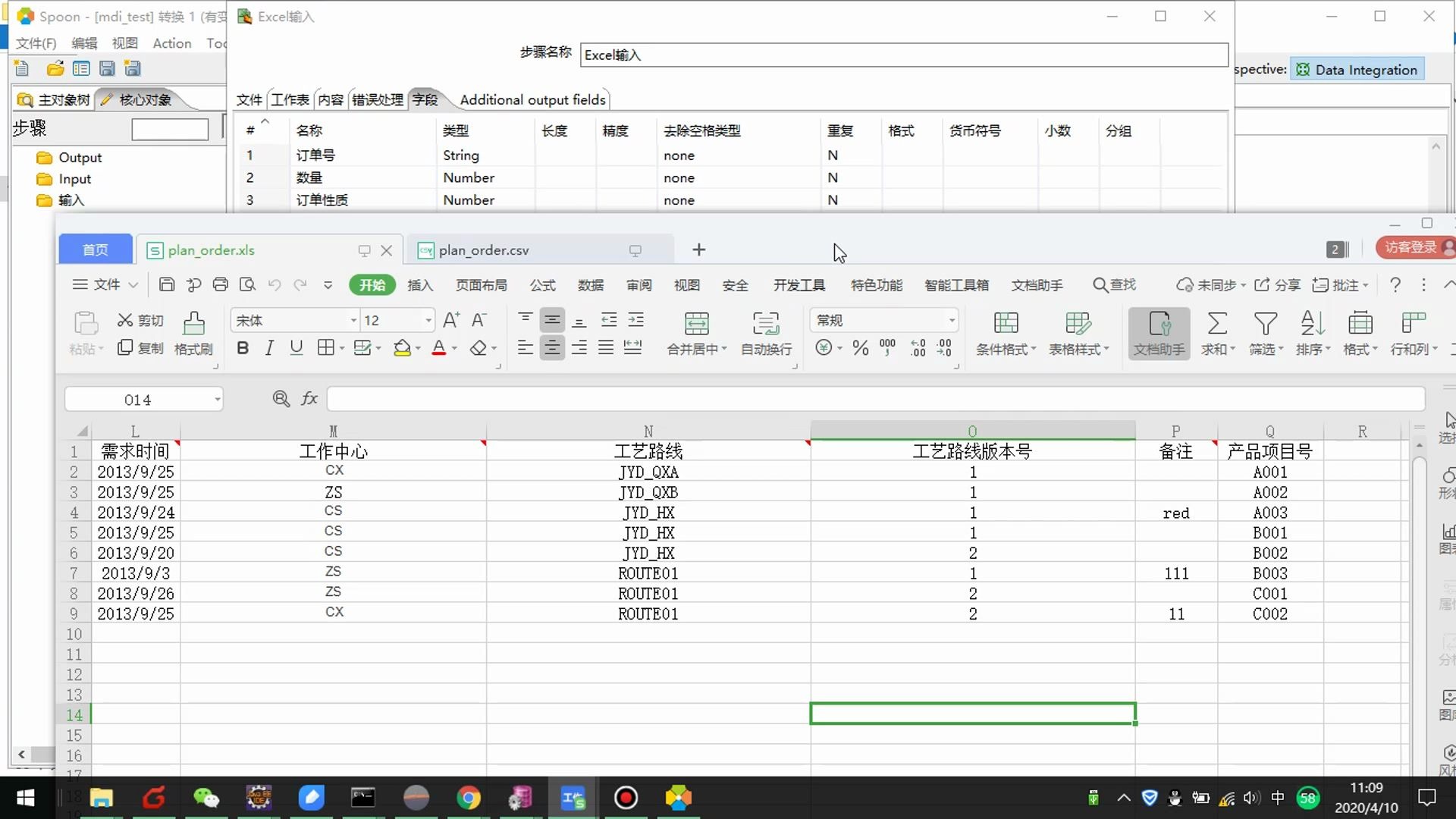Click the 文件 menu in Excel输入 dialog
1456x819 pixels.
(x=249, y=99)
